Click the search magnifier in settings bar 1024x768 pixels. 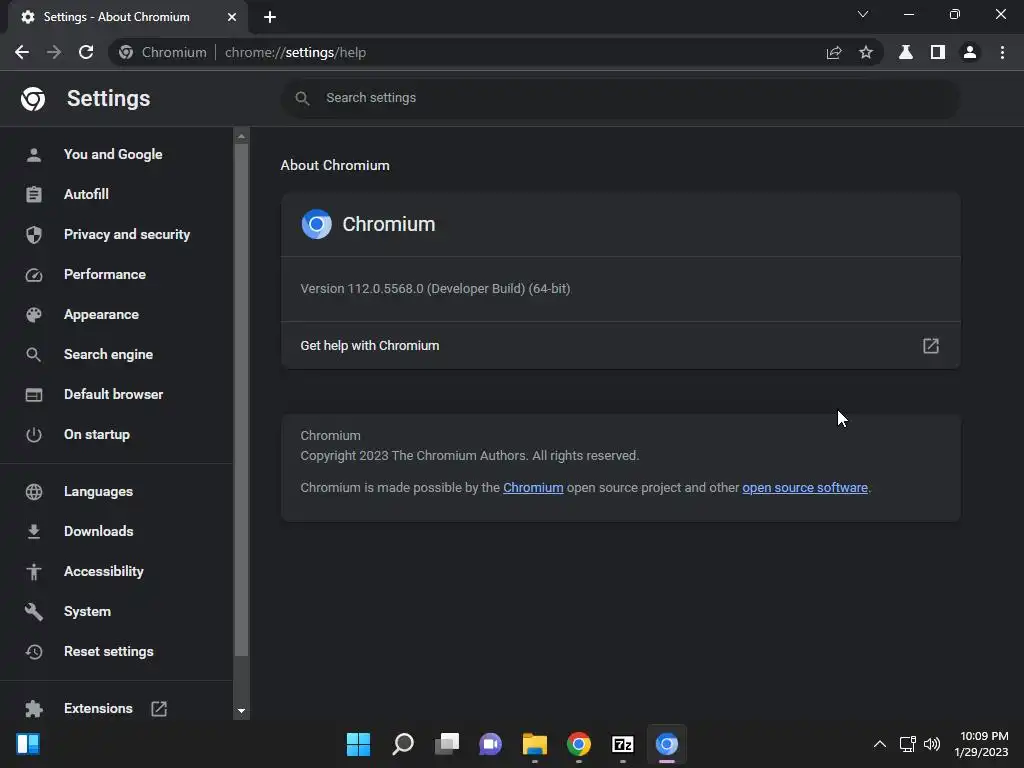point(302,98)
